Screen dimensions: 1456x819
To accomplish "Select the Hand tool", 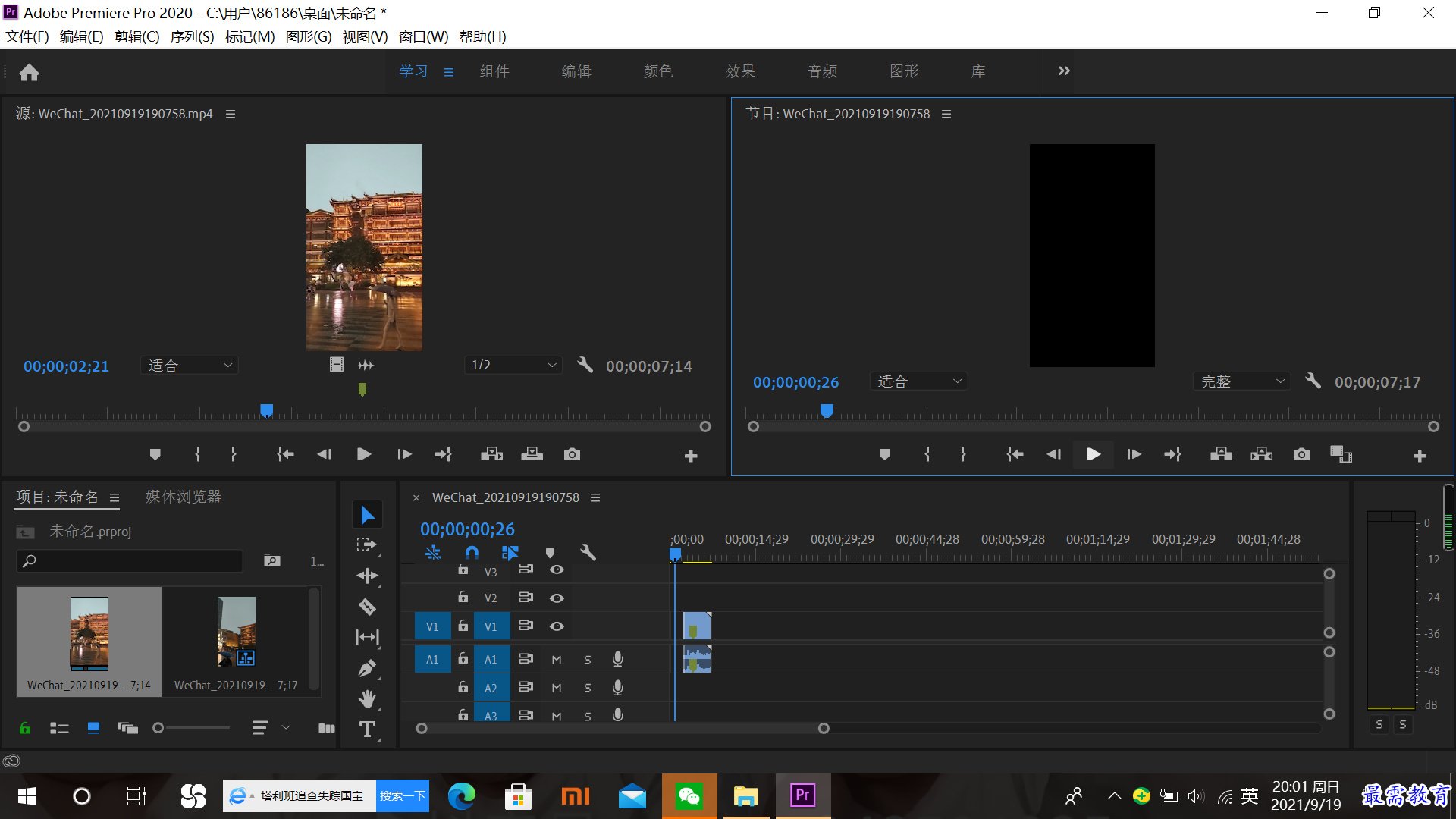I will (x=367, y=698).
